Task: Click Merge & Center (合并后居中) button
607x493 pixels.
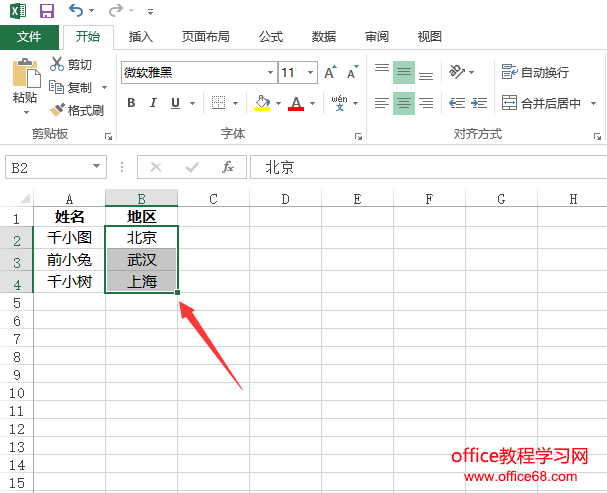Action: coord(541,103)
